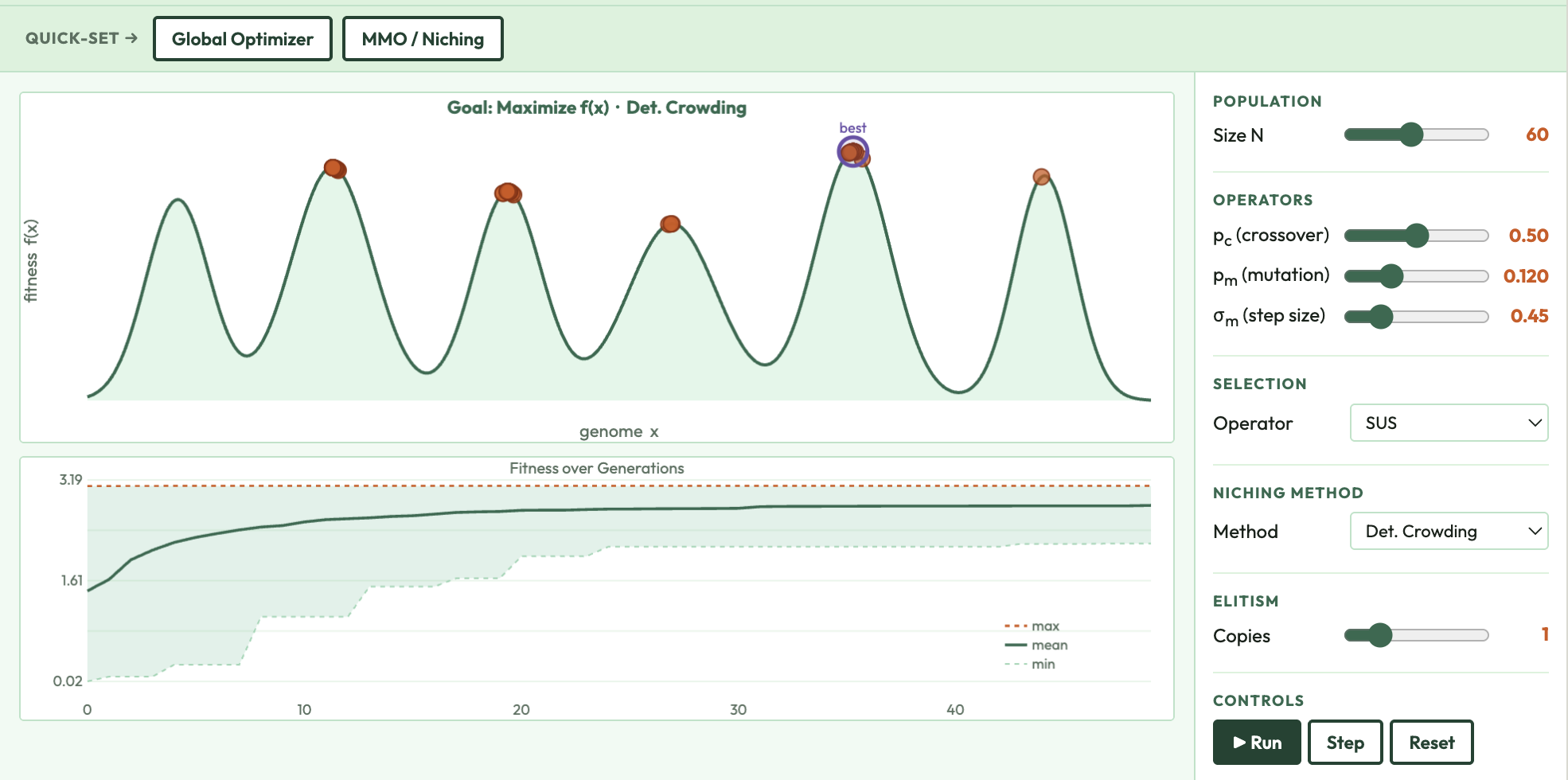Apply the MMO / Niching quick-set preset
Image resolution: width=1568 pixels, height=780 pixels.
(x=423, y=38)
